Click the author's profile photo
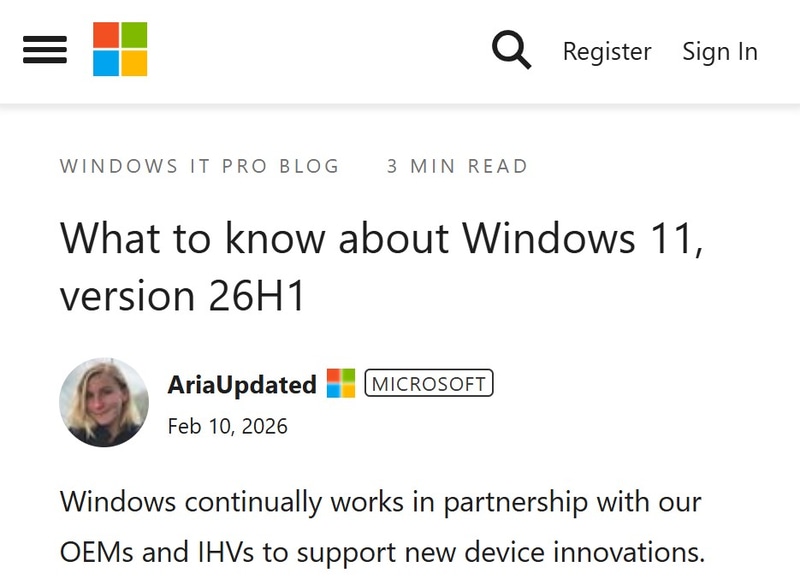This screenshot has height=579, width=800. click(104, 402)
